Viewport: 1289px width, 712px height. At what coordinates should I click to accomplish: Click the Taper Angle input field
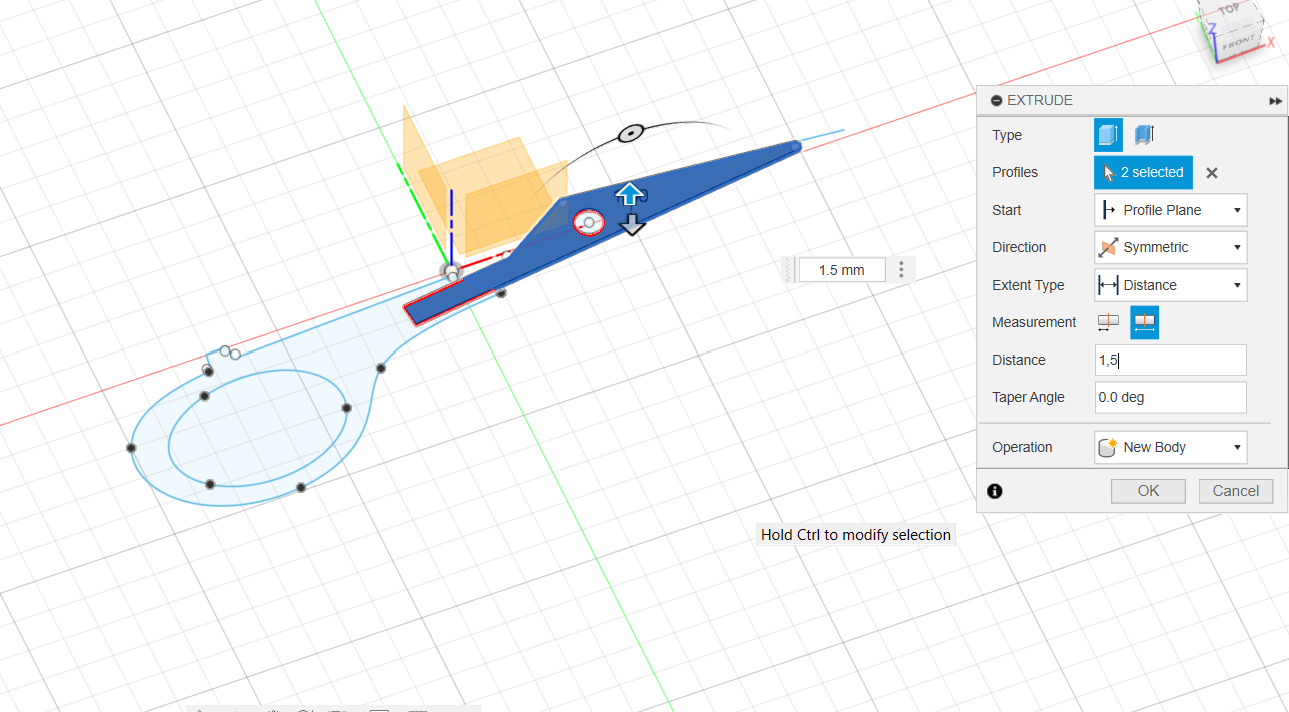(1171, 397)
